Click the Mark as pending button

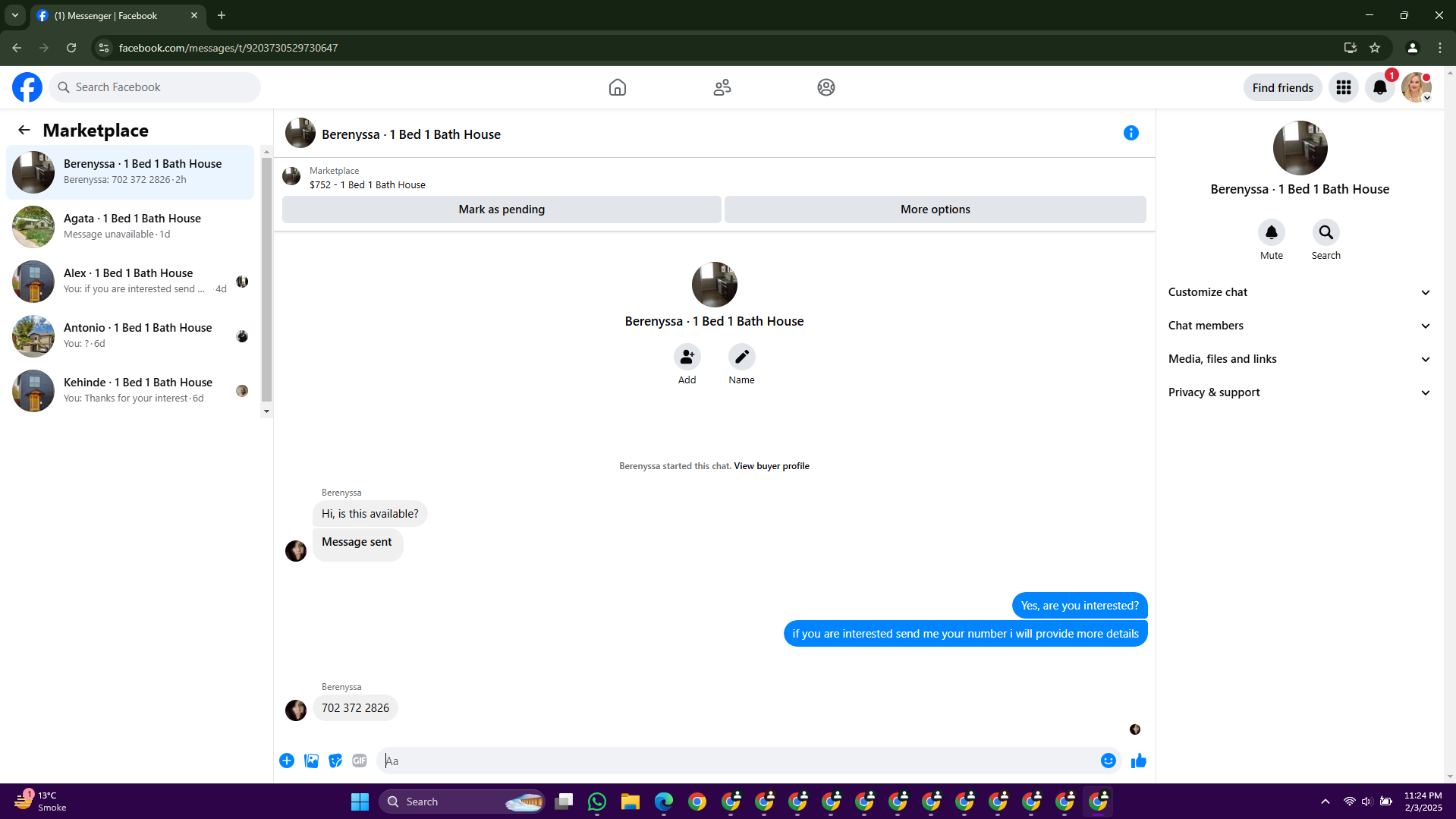coord(502,209)
